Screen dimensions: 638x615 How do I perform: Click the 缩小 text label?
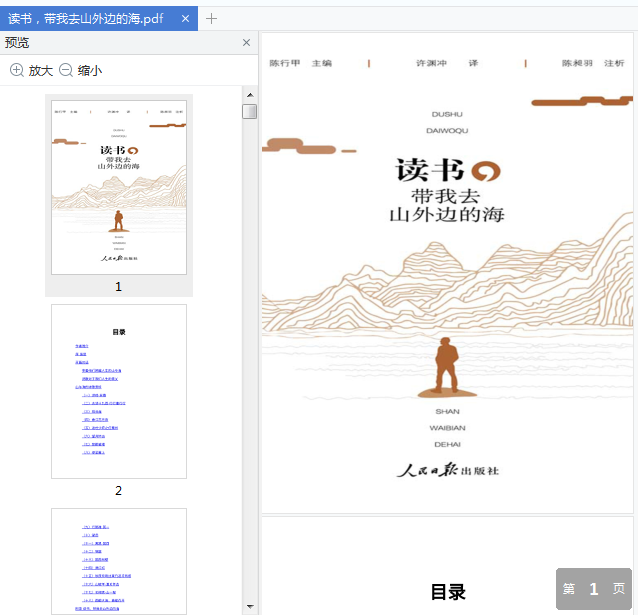(90, 71)
